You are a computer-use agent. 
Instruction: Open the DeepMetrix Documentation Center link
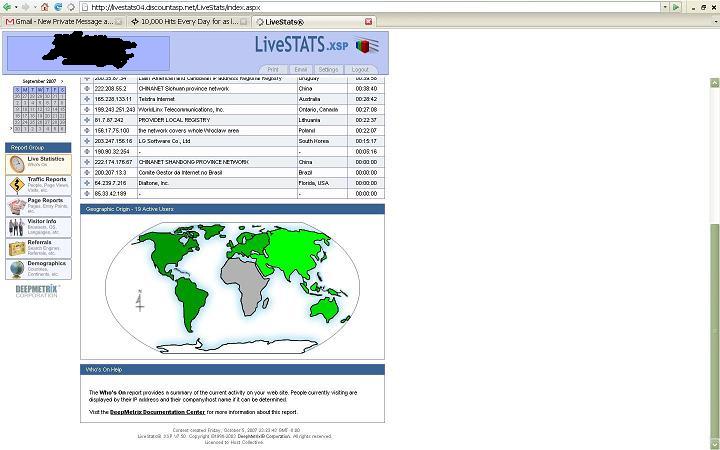pyautogui.click(x=158, y=412)
